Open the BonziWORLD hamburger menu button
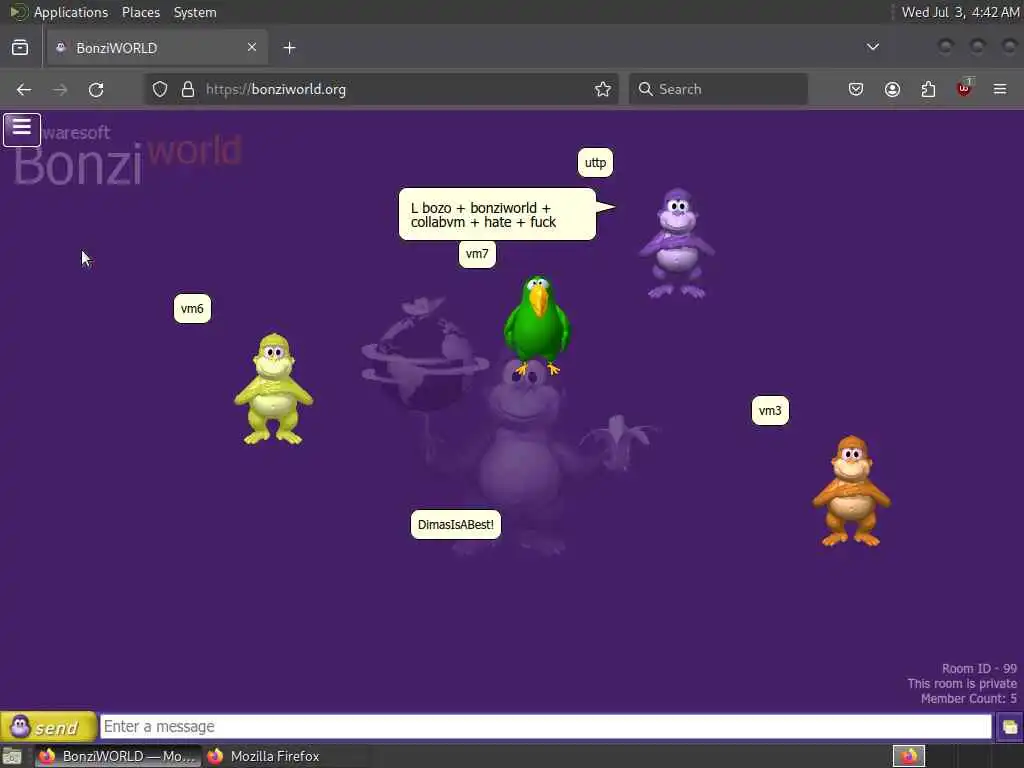The image size is (1024, 768). click(22, 129)
